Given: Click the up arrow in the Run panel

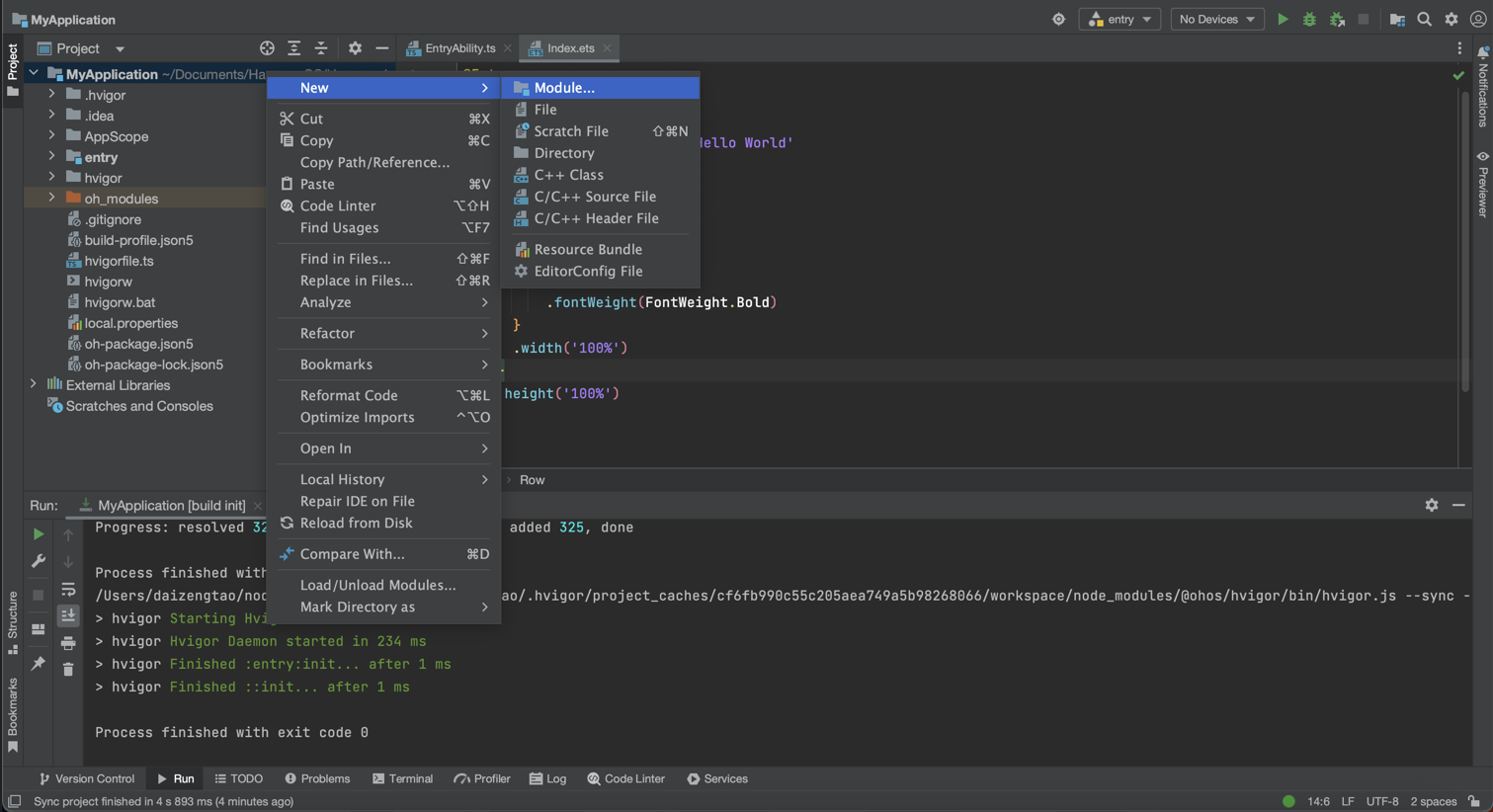Looking at the screenshot, I should (68, 534).
